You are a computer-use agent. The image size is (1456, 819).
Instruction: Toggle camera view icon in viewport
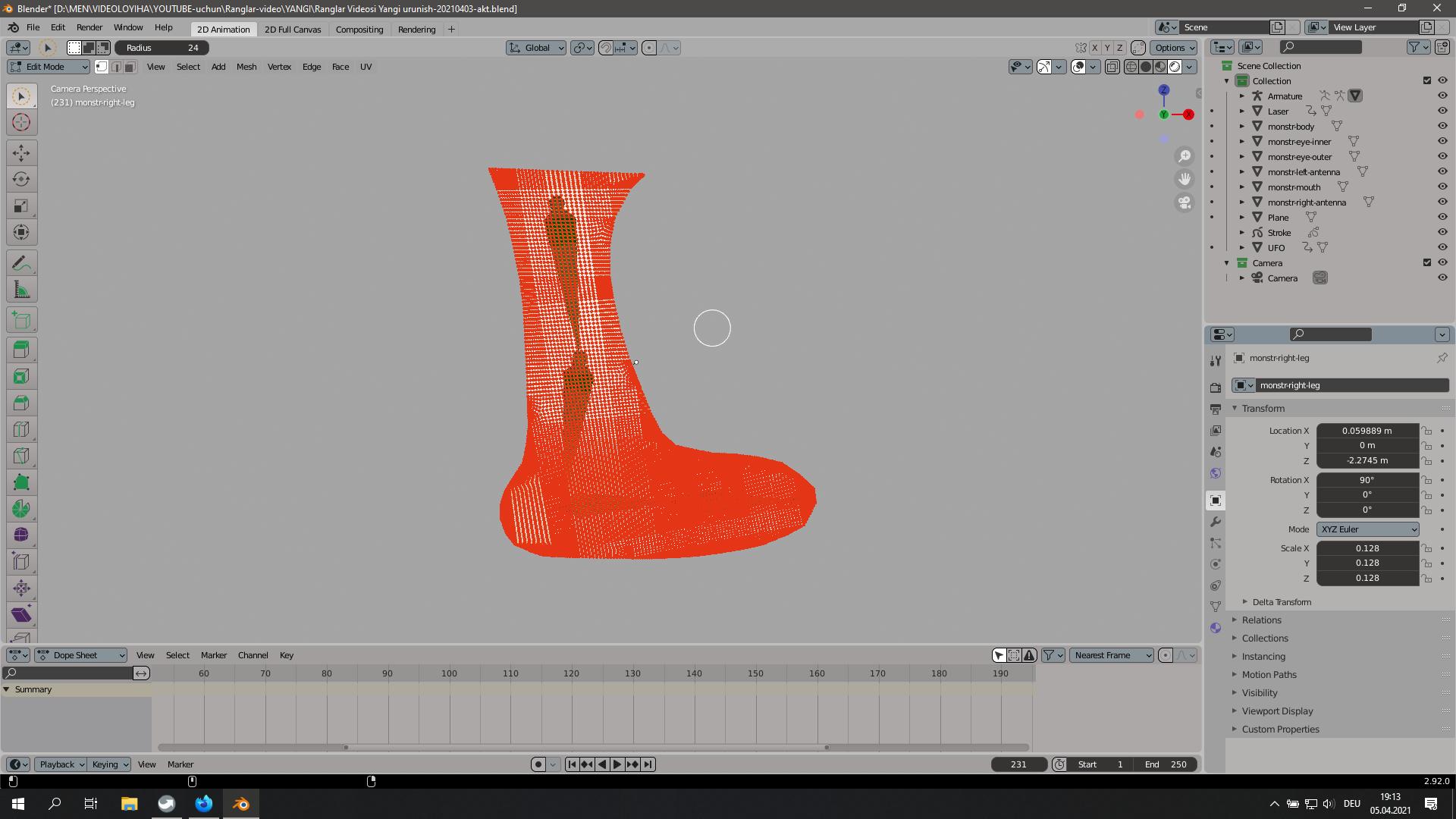click(x=1184, y=202)
